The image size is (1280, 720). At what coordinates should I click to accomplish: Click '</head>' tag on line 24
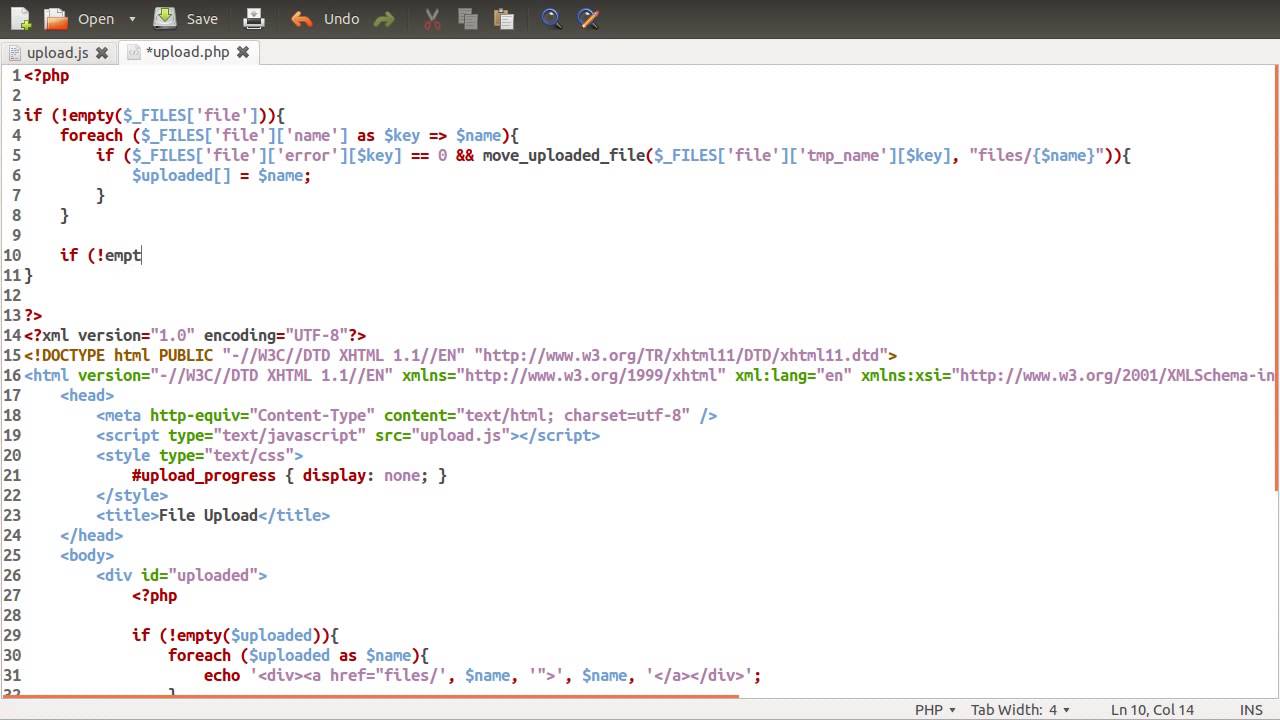point(91,535)
